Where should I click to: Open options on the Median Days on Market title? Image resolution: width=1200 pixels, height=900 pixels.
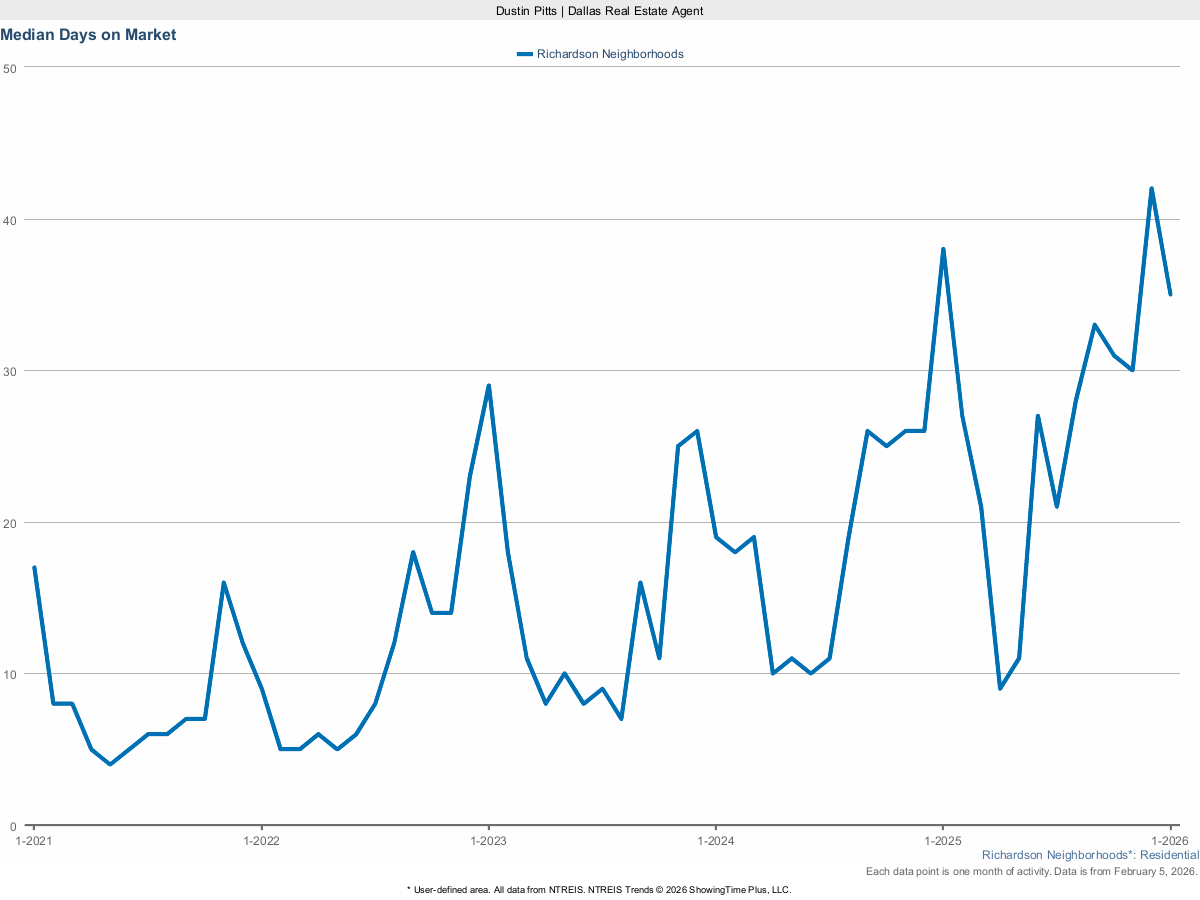(x=88, y=35)
